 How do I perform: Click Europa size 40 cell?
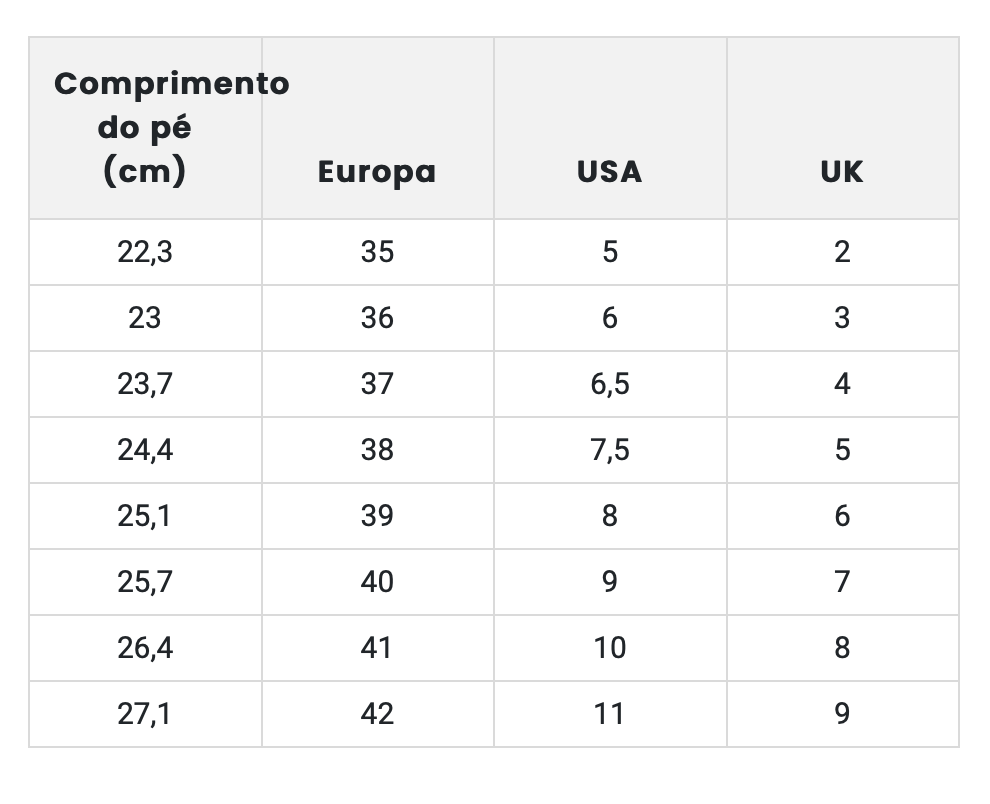pos(377,582)
